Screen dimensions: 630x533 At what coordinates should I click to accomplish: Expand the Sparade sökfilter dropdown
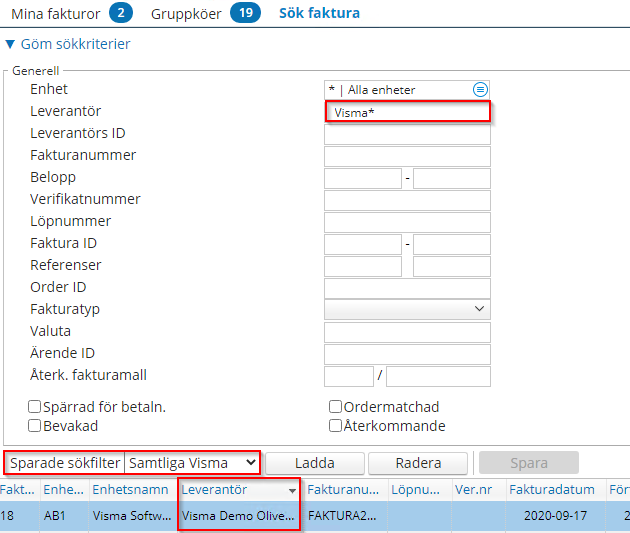coord(191,463)
